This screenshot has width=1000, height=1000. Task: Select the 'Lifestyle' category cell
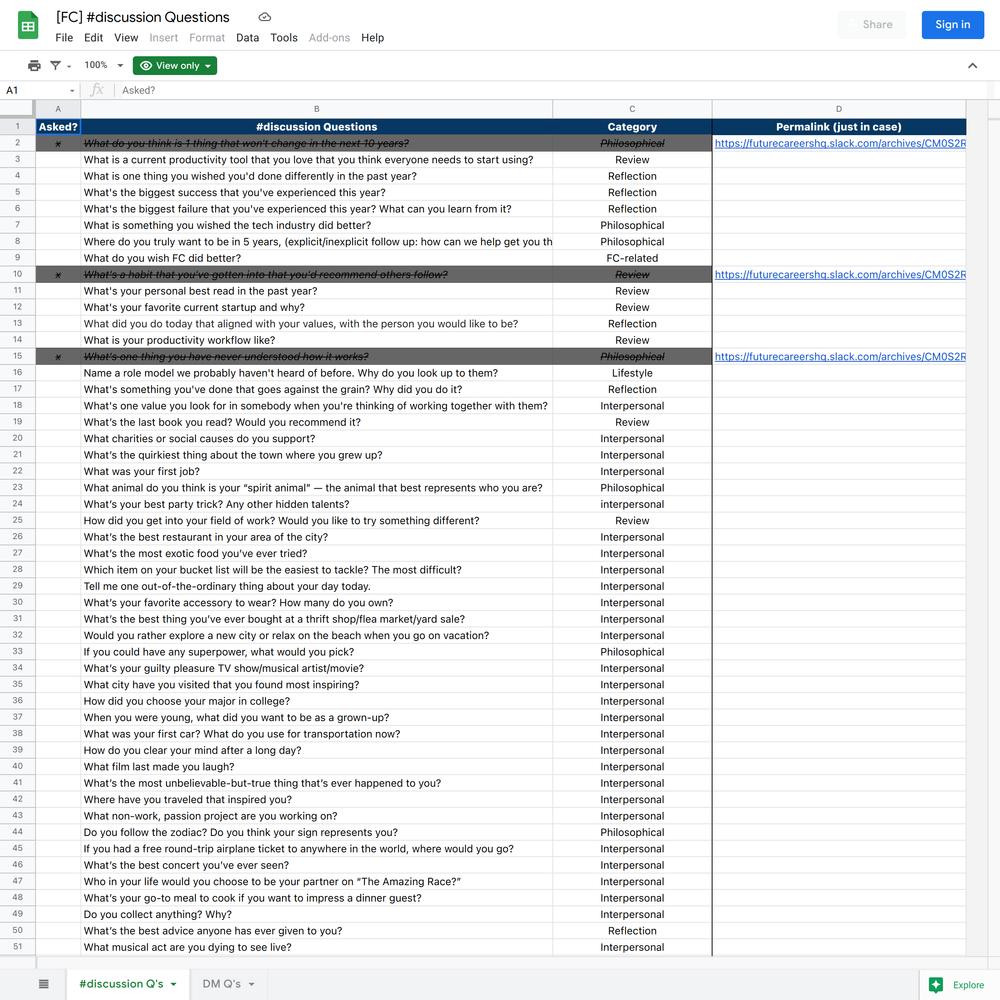point(632,373)
